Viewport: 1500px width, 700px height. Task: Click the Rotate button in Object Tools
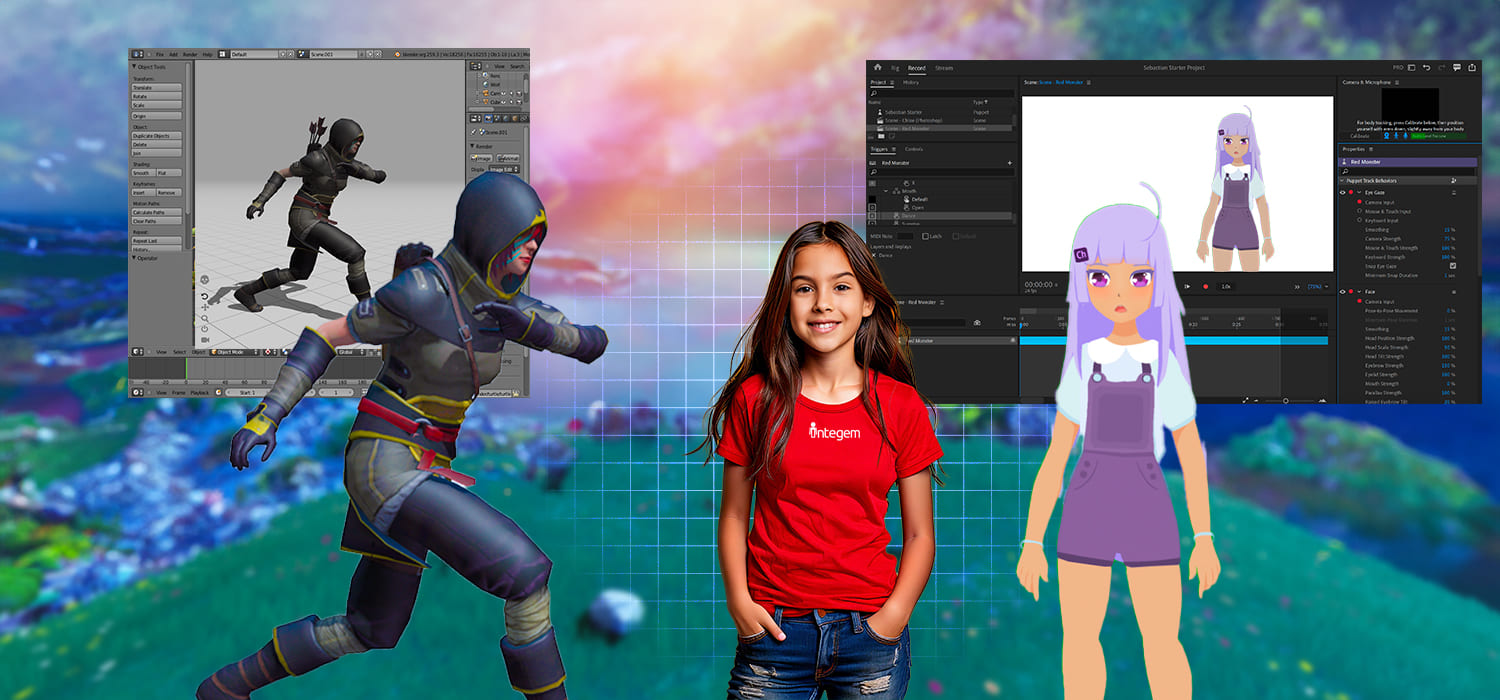click(157, 97)
